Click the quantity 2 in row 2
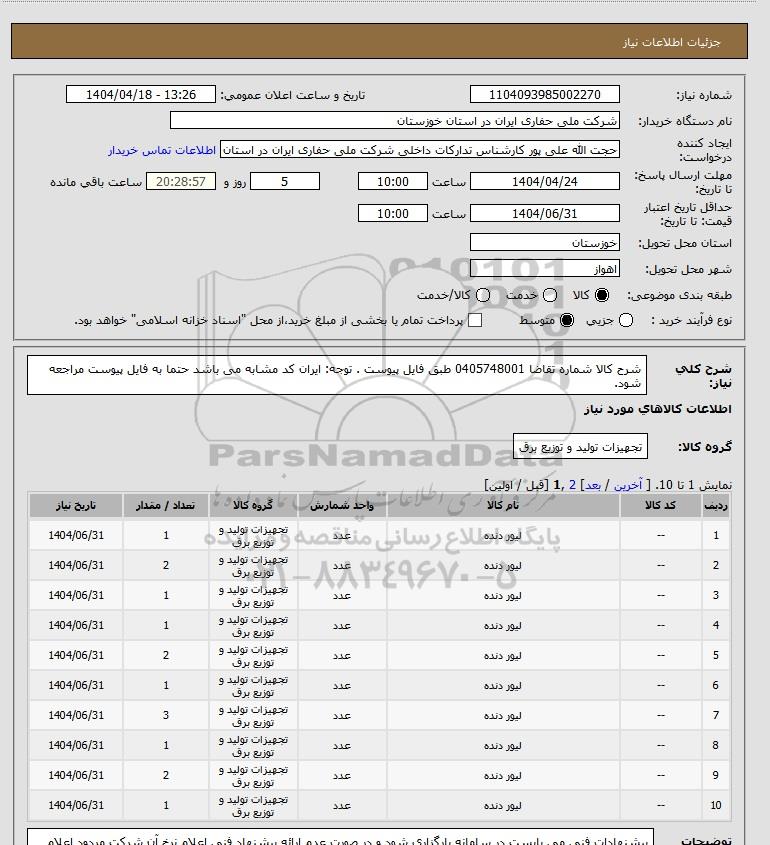 coord(166,565)
